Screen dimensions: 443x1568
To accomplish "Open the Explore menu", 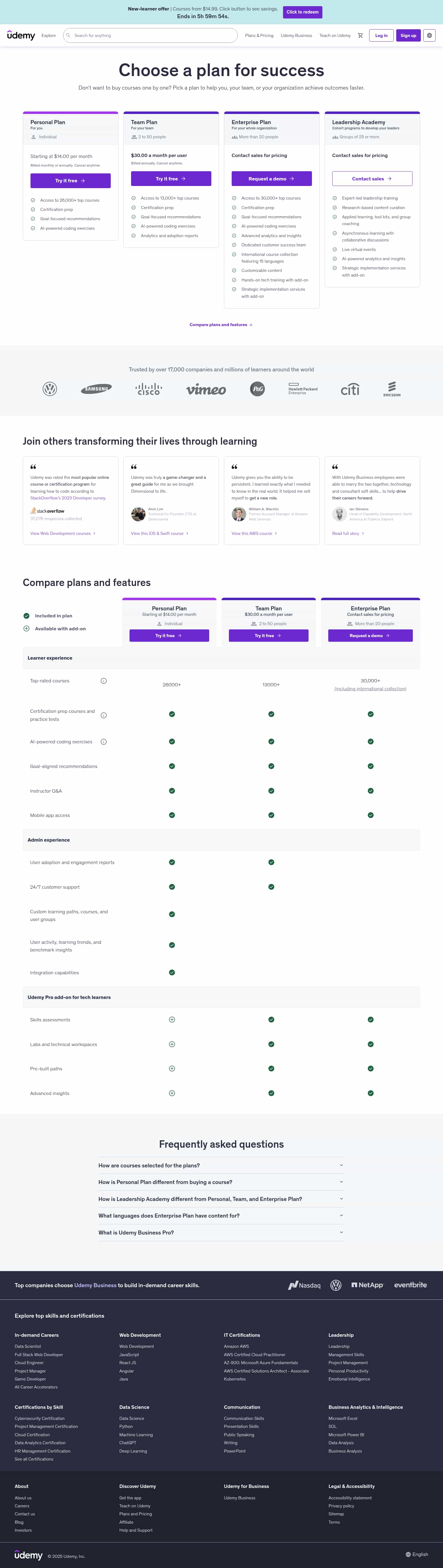I will 49,35.
